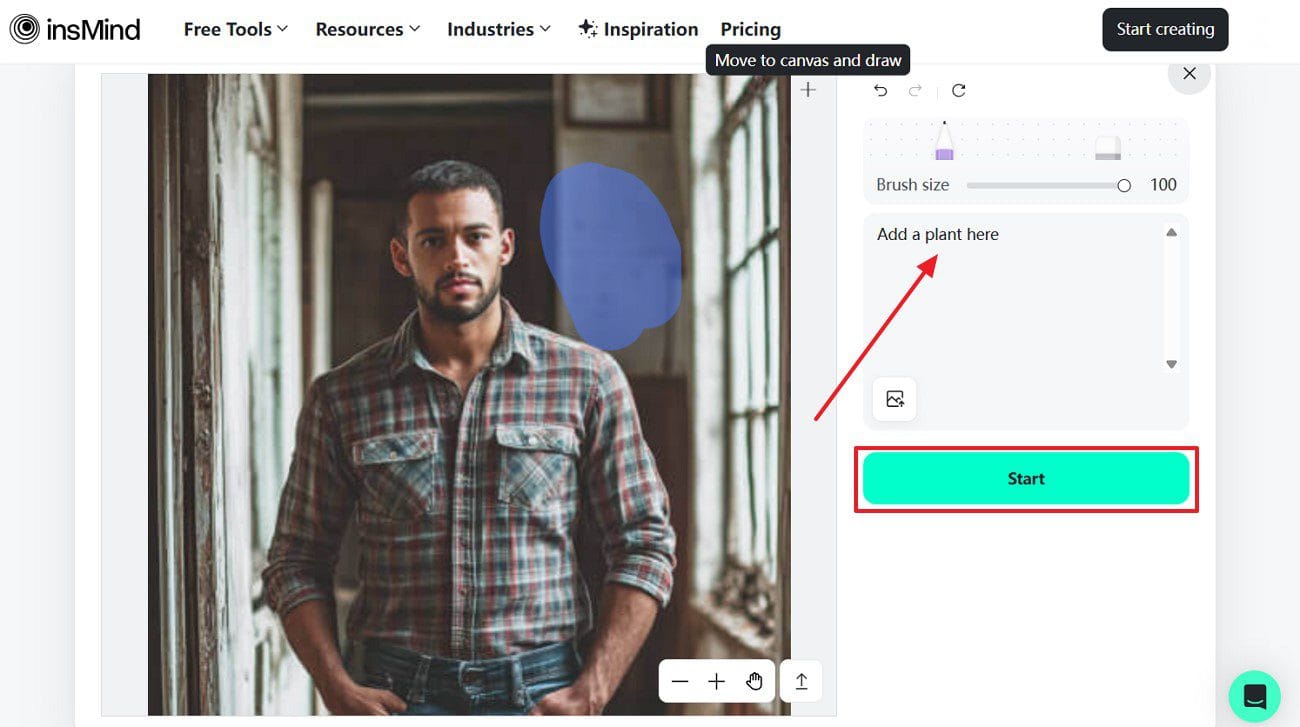The height and width of the screenshot is (727, 1300).
Task: Click the prompt scrollbar down arrow
Action: click(1171, 364)
